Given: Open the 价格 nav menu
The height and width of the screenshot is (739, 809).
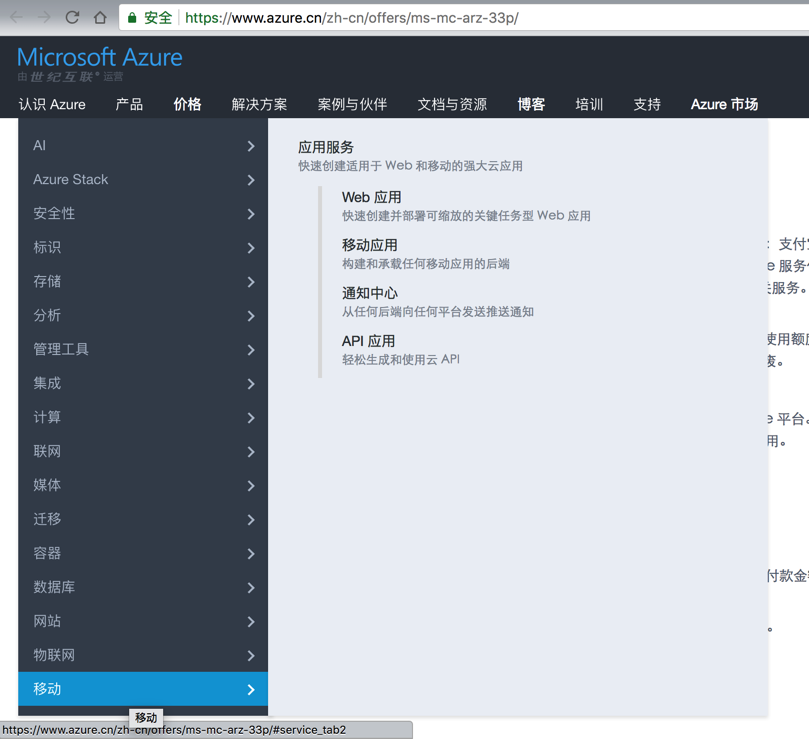Looking at the screenshot, I should click(187, 104).
